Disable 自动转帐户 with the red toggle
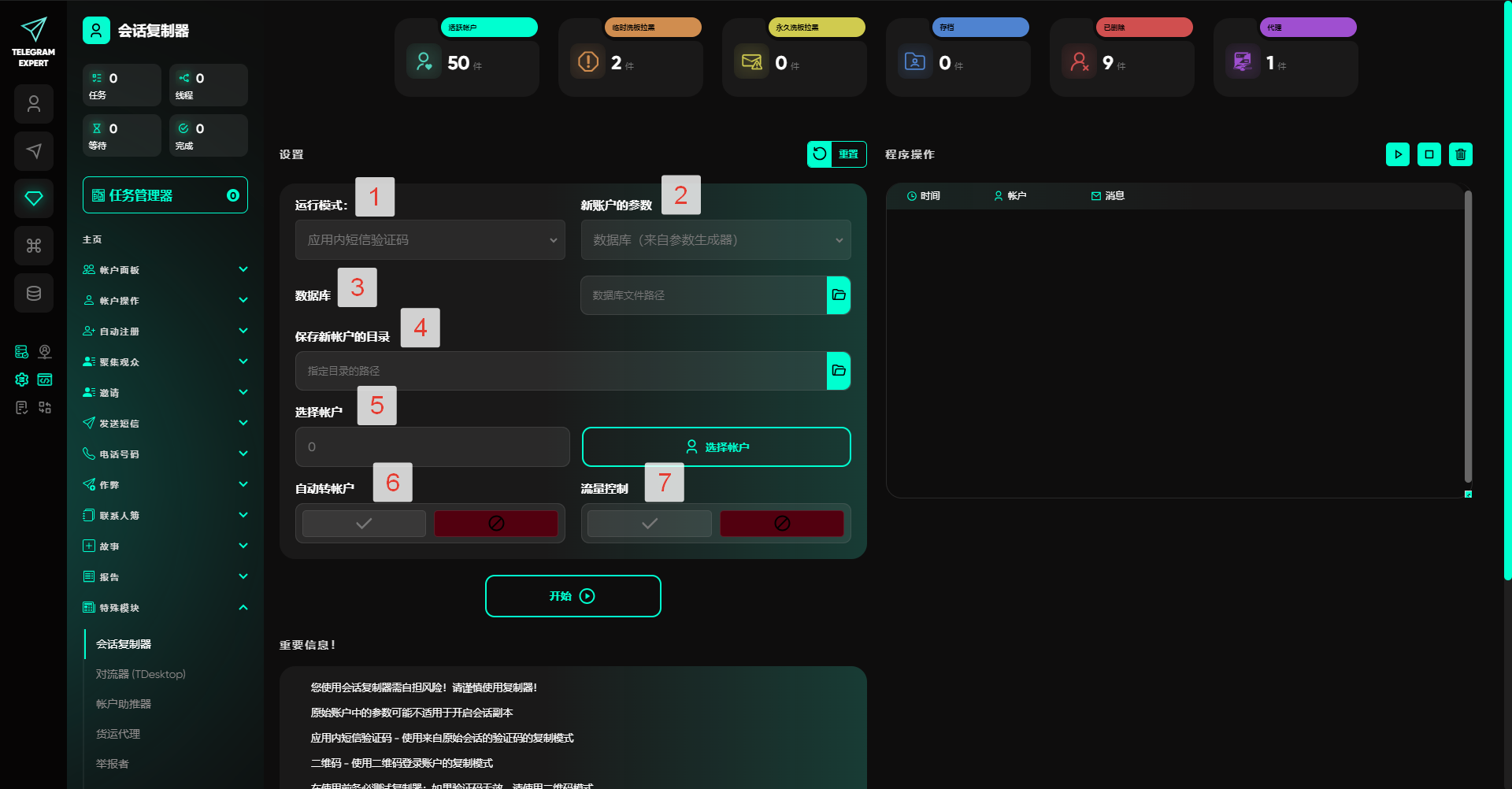The image size is (1512, 789). coord(496,524)
